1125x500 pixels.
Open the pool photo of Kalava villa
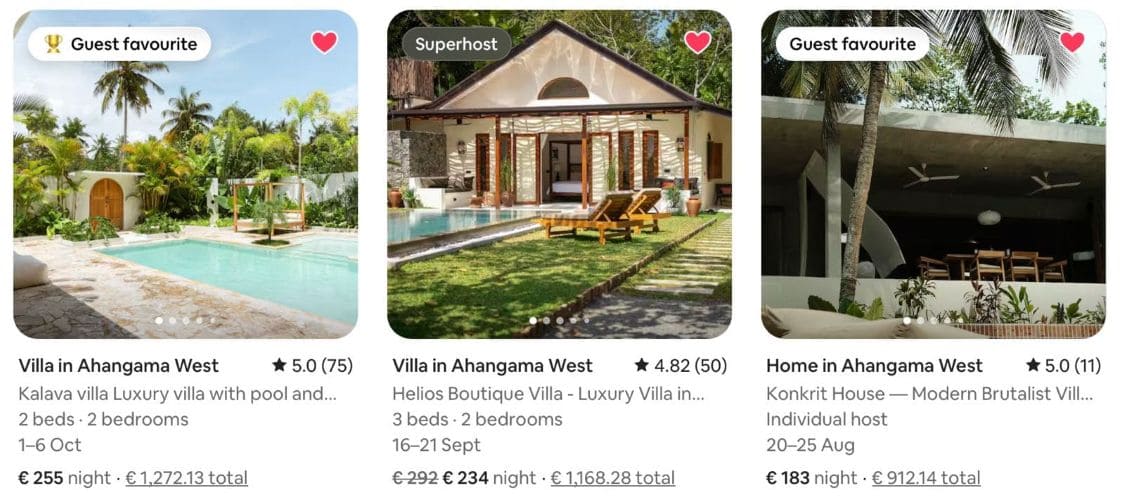point(186,174)
